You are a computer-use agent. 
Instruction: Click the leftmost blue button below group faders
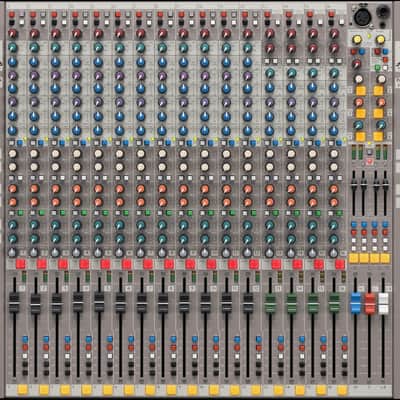(354, 224)
